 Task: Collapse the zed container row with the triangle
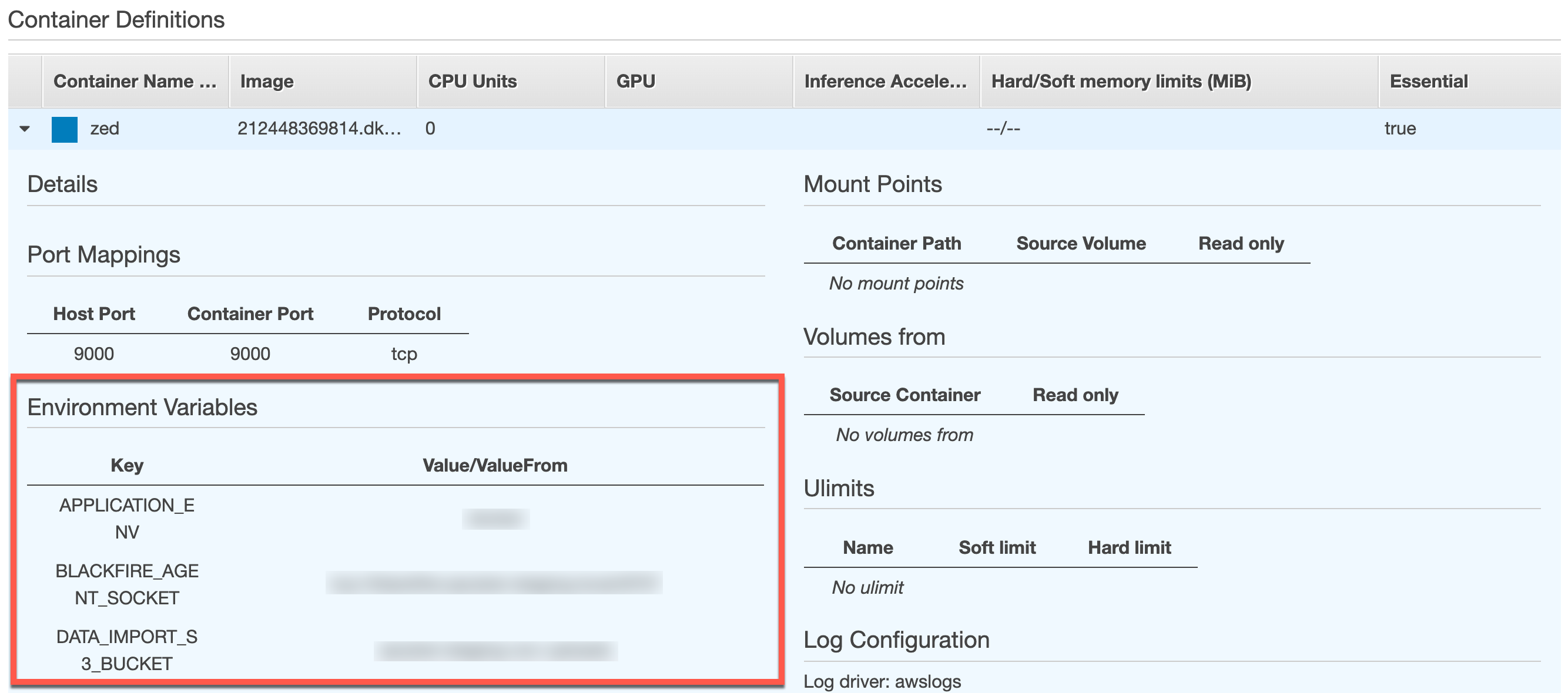click(24, 129)
